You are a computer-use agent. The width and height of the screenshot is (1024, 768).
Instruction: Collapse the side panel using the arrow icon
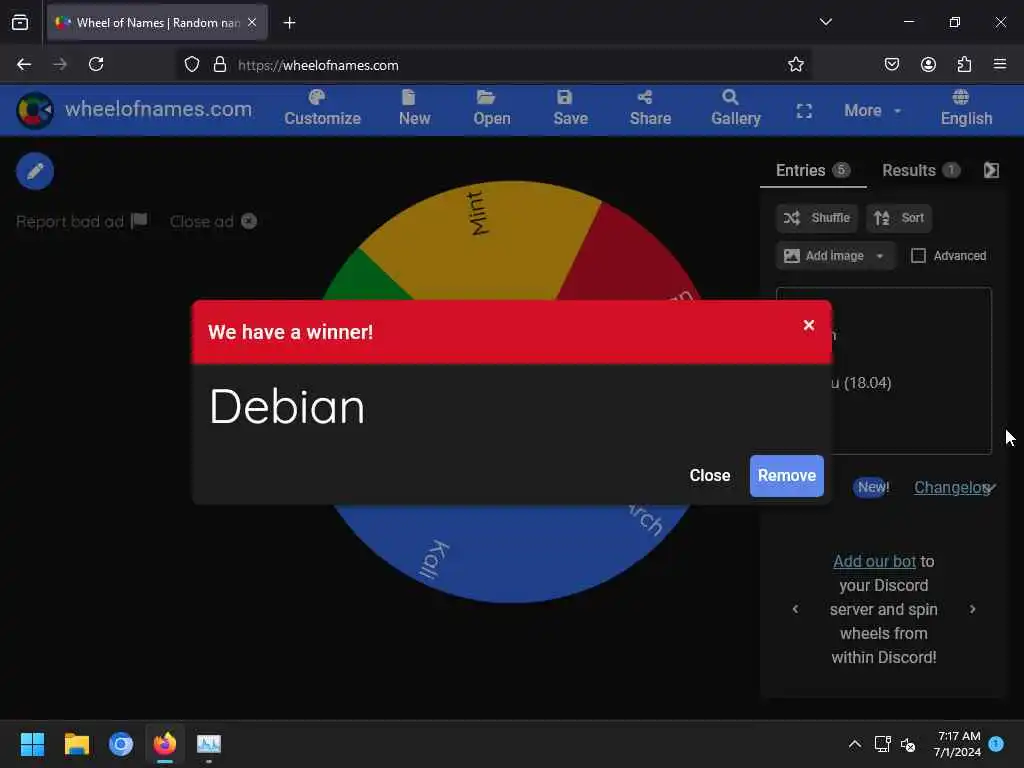[991, 170]
